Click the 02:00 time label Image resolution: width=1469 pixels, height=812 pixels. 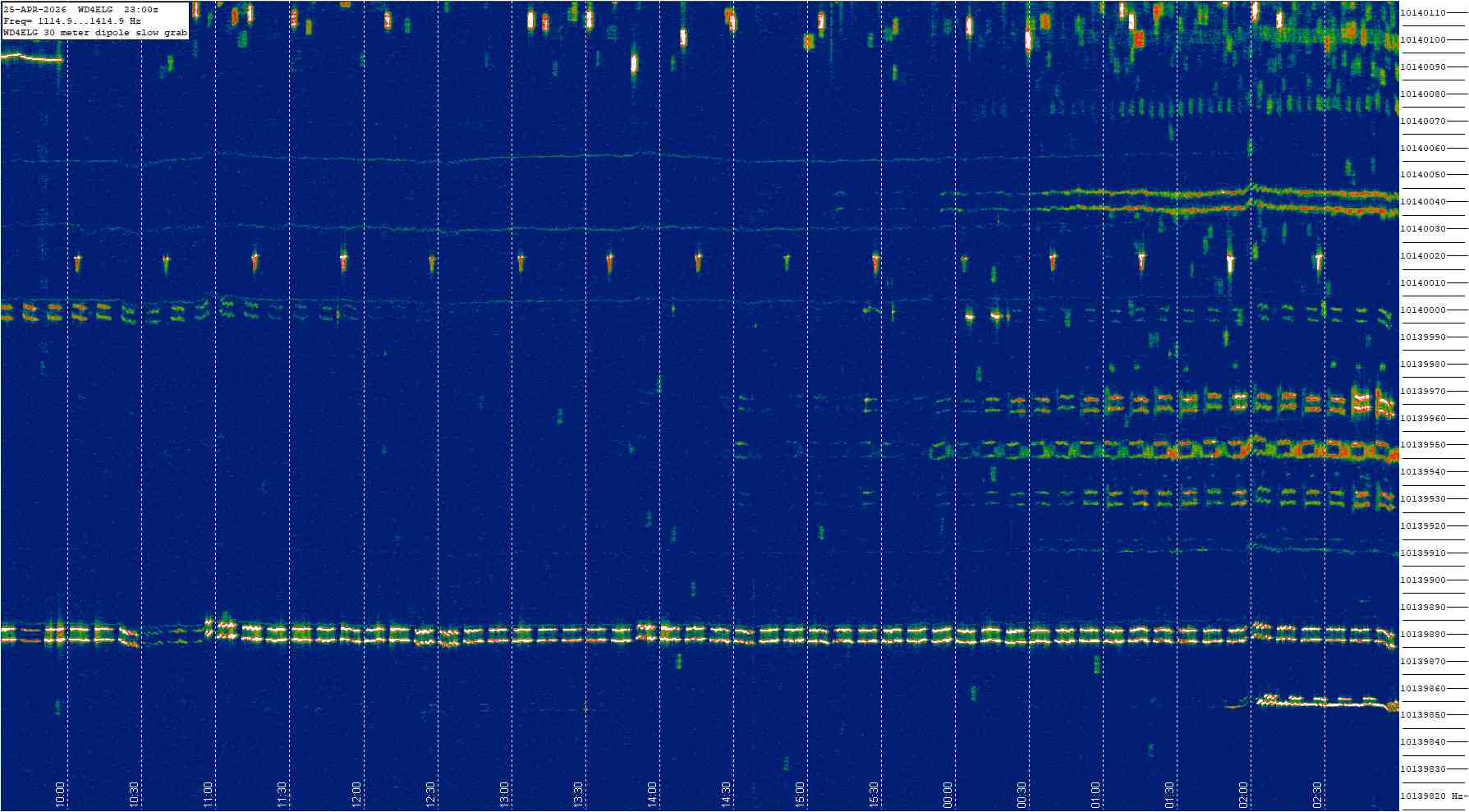(1242, 794)
